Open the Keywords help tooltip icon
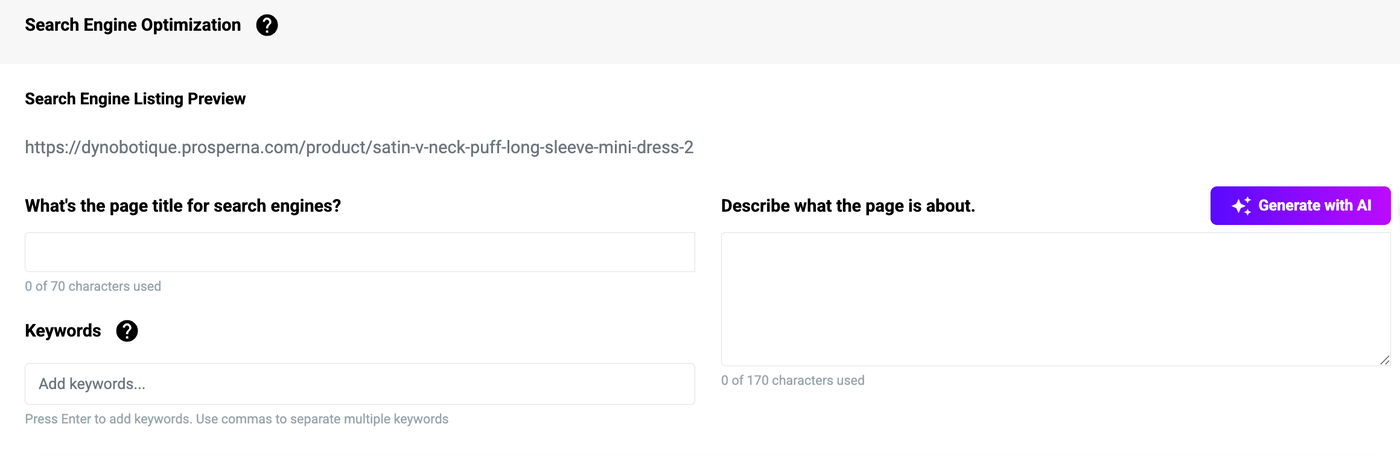1400x456 pixels. point(127,331)
